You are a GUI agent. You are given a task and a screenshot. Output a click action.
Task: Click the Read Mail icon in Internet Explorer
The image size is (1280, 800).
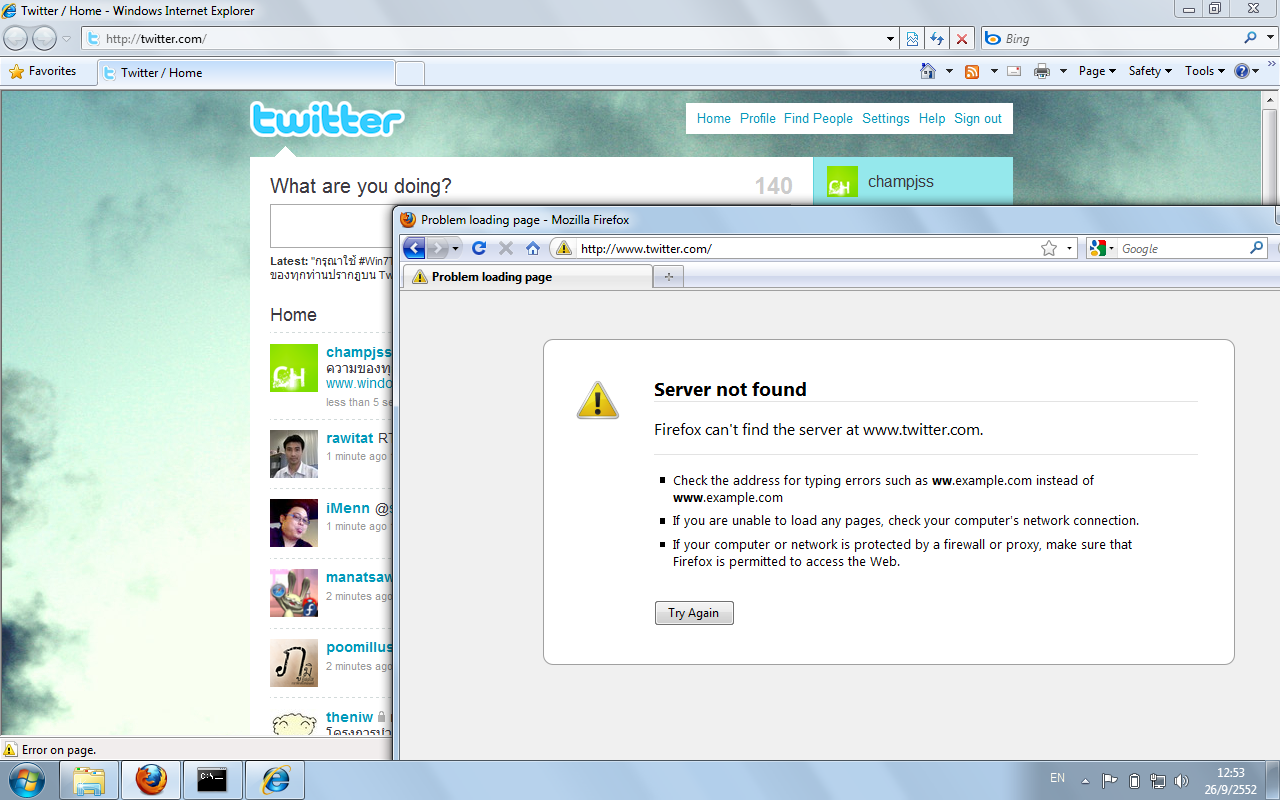(1014, 71)
